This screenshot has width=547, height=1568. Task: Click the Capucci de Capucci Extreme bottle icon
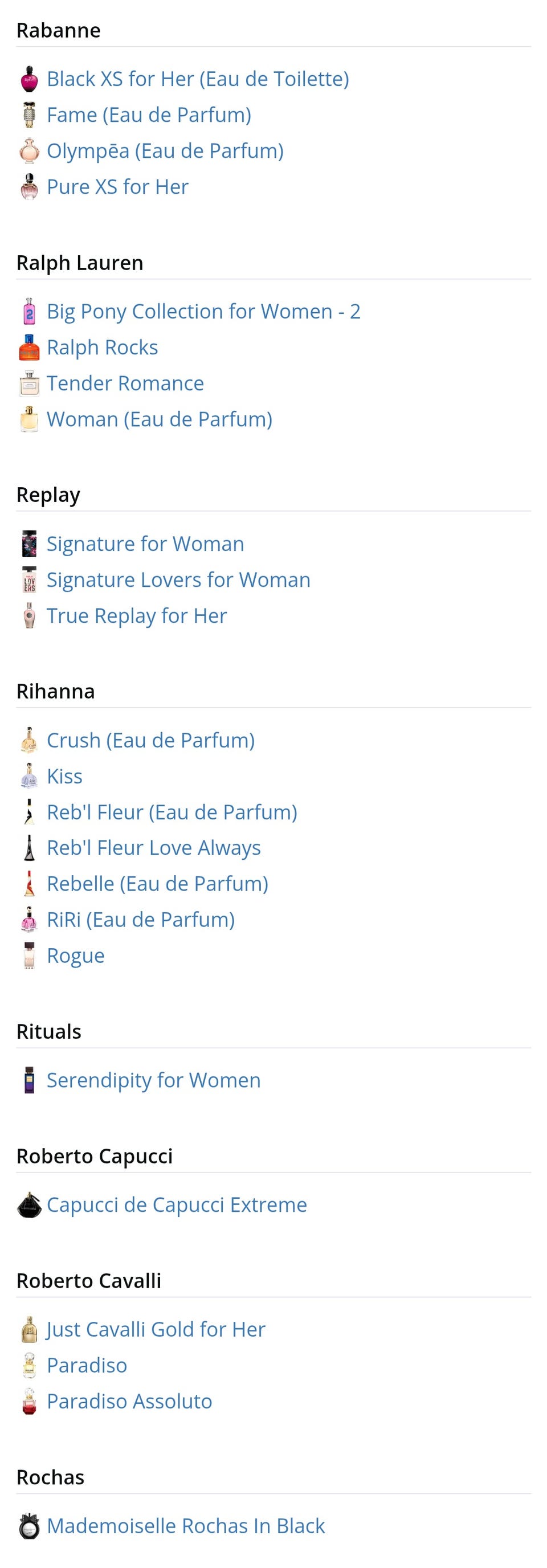[28, 1205]
